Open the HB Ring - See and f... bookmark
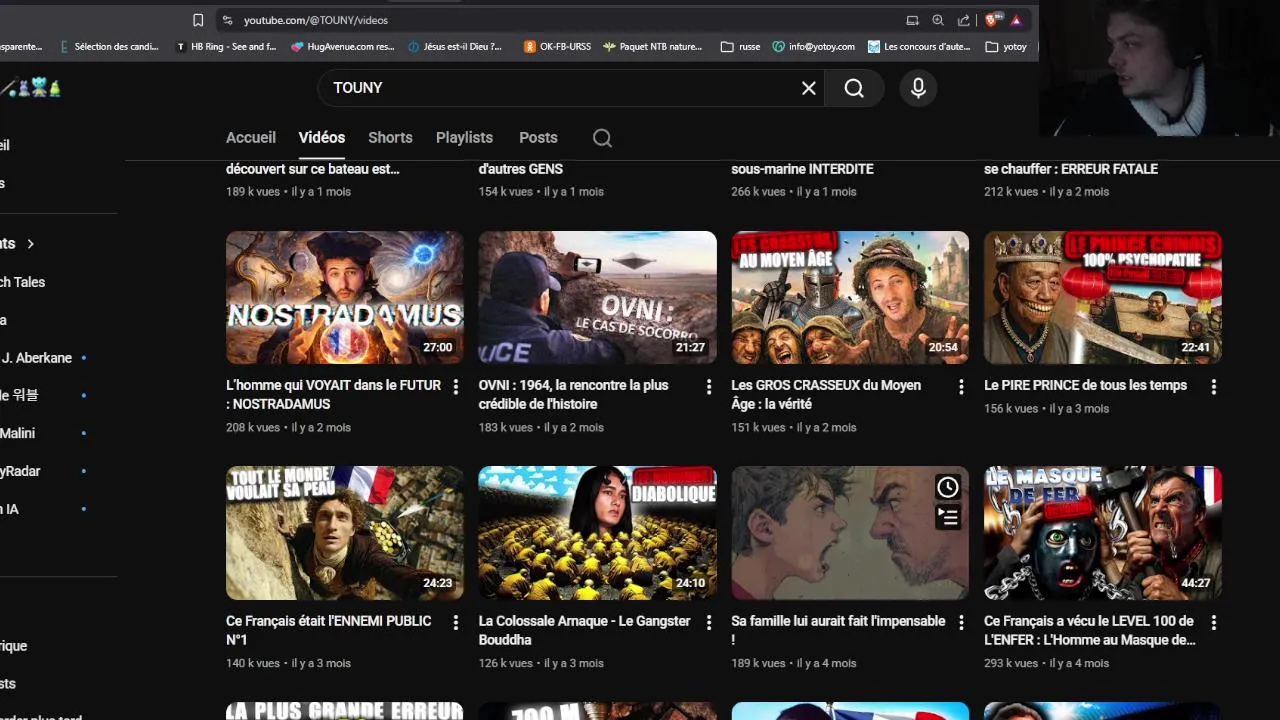 pyautogui.click(x=226, y=46)
